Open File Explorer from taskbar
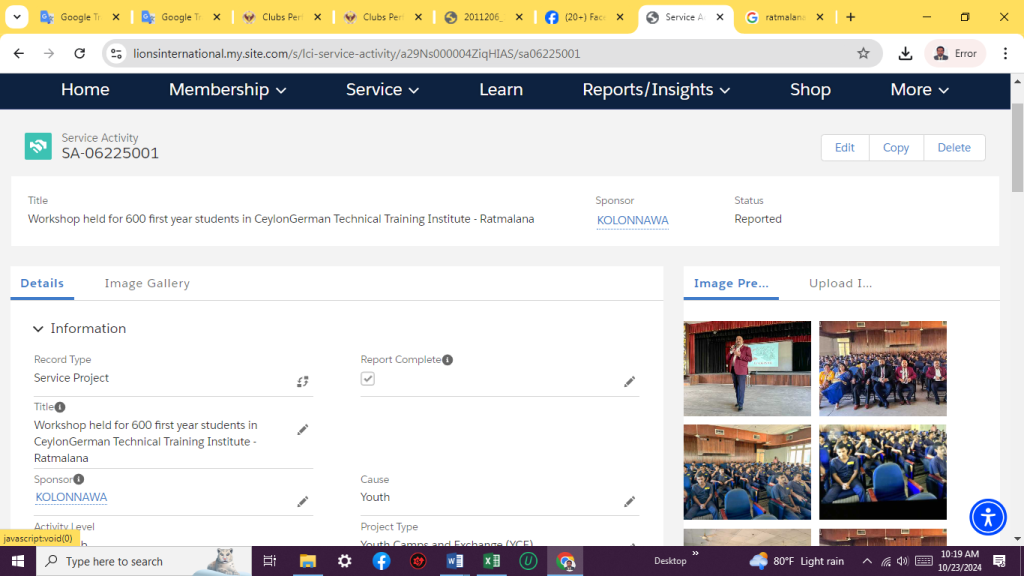This screenshot has height=576, width=1024. [308, 561]
